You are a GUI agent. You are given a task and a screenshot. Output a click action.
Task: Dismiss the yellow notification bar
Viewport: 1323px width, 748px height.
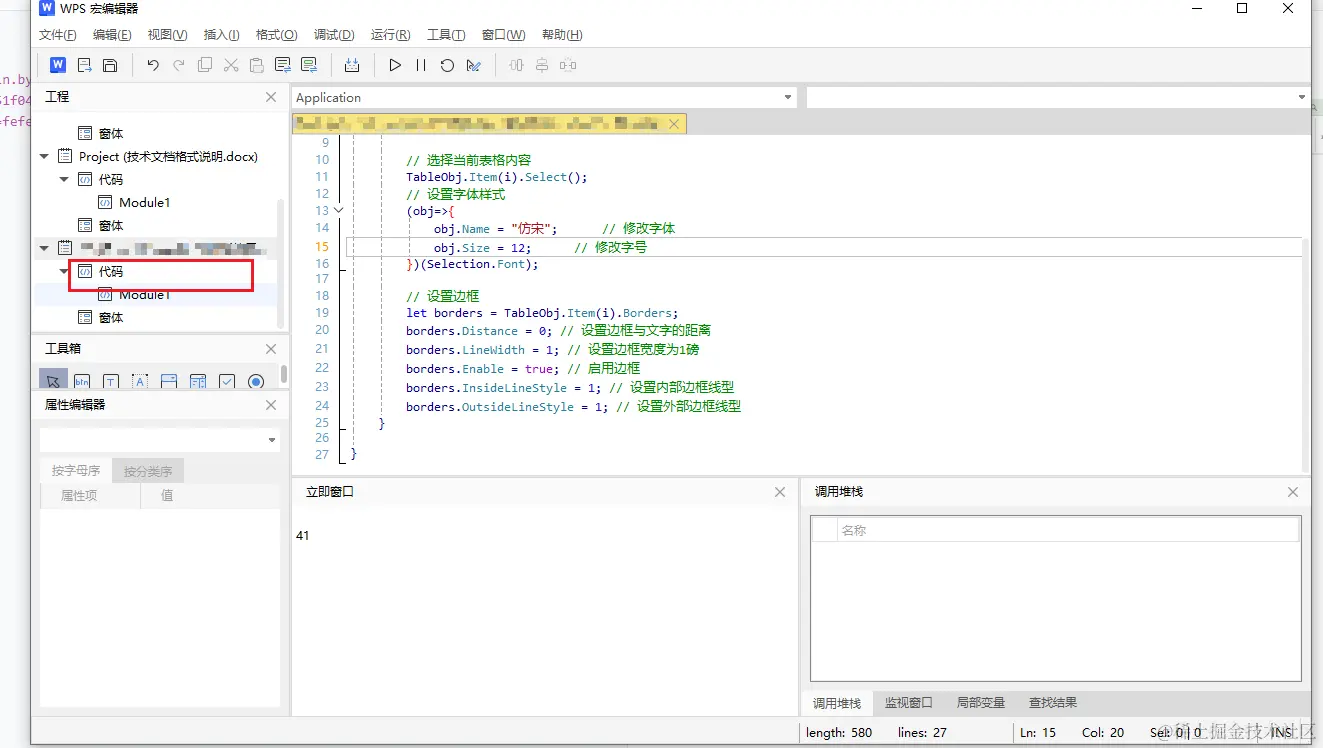click(674, 124)
